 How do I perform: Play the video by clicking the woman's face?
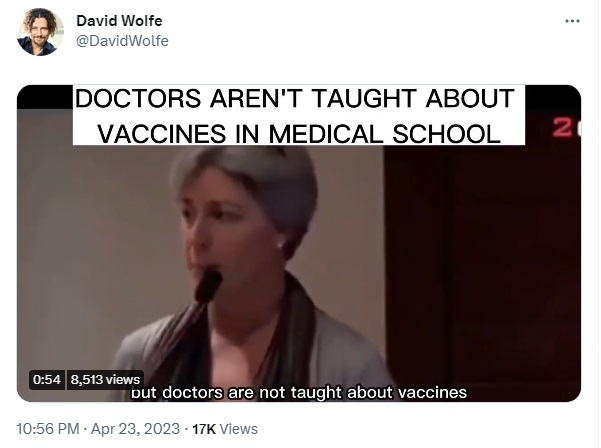(x=226, y=222)
